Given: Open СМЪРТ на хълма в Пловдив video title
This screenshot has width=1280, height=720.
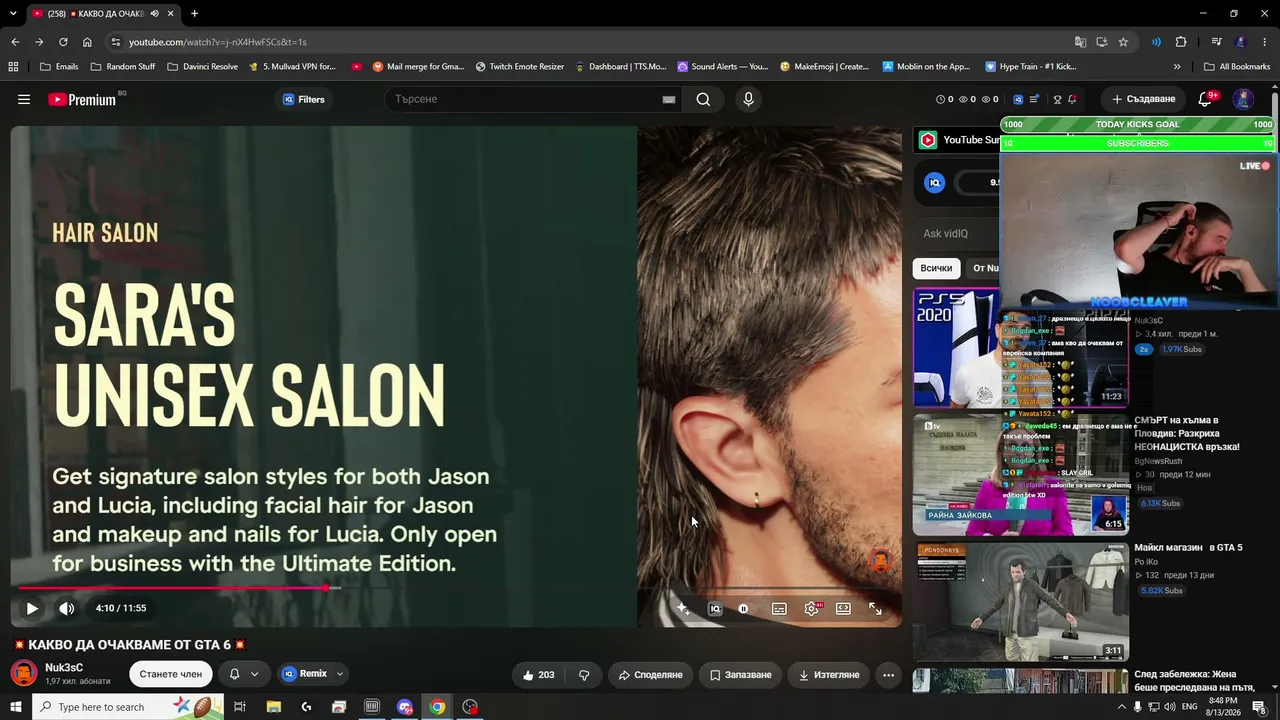Looking at the screenshot, I should point(1187,434).
